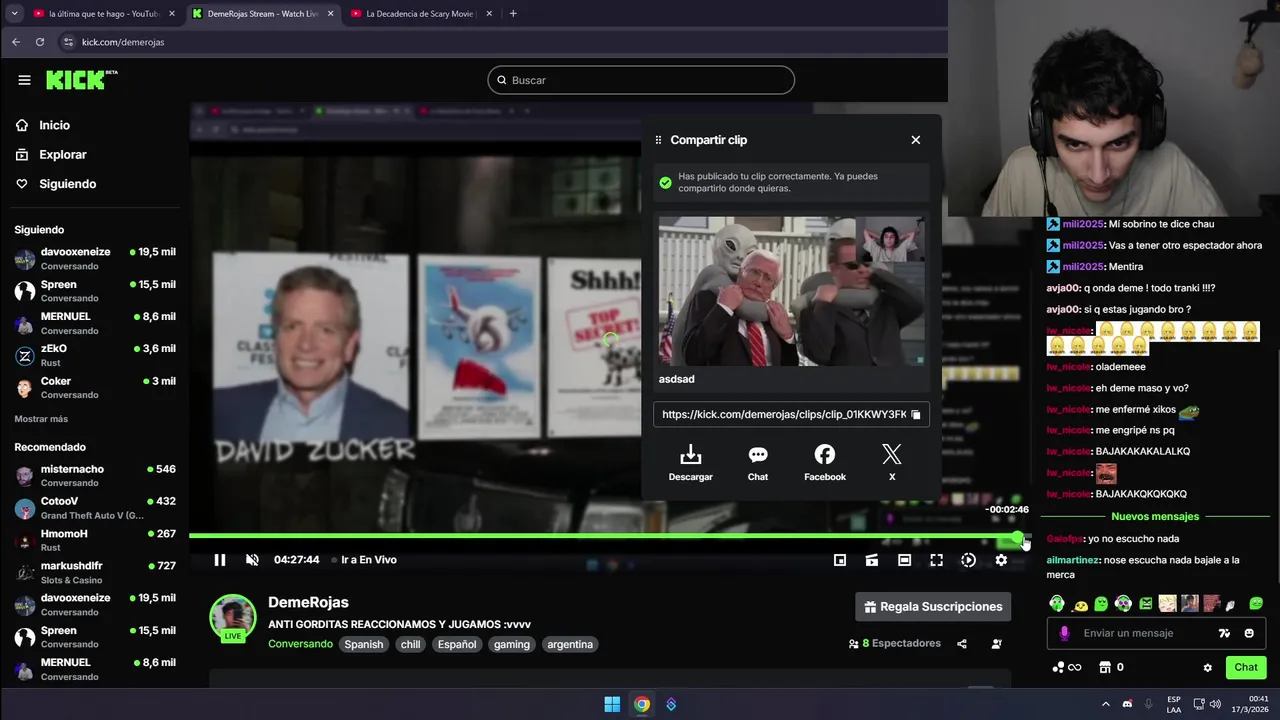1280x720 pixels.
Task: Show hidden system tray icons
Action: click(1105, 704)
